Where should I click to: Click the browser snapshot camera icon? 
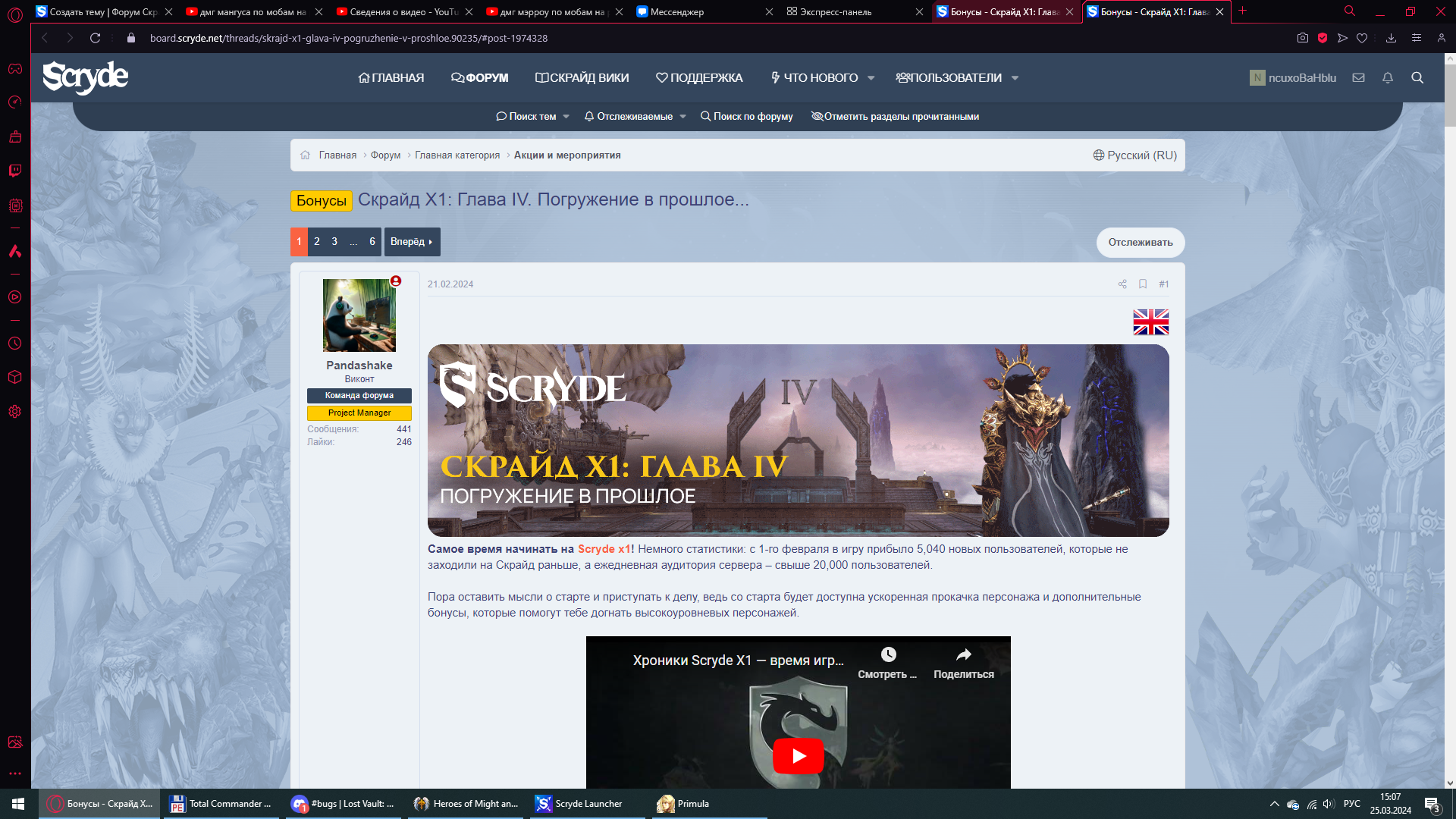pos(1303,38)
